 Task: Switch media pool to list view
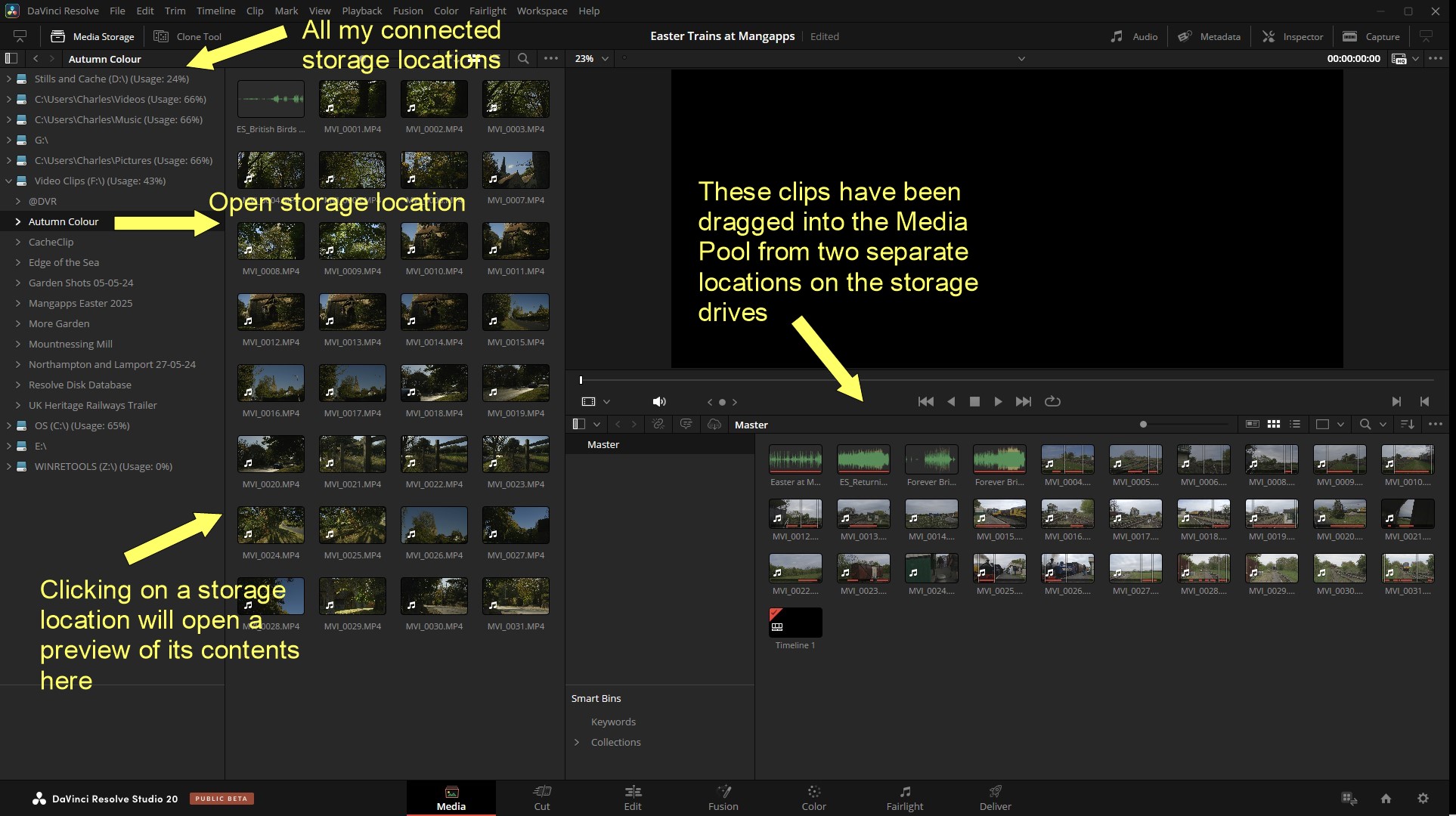(1295, 425)
